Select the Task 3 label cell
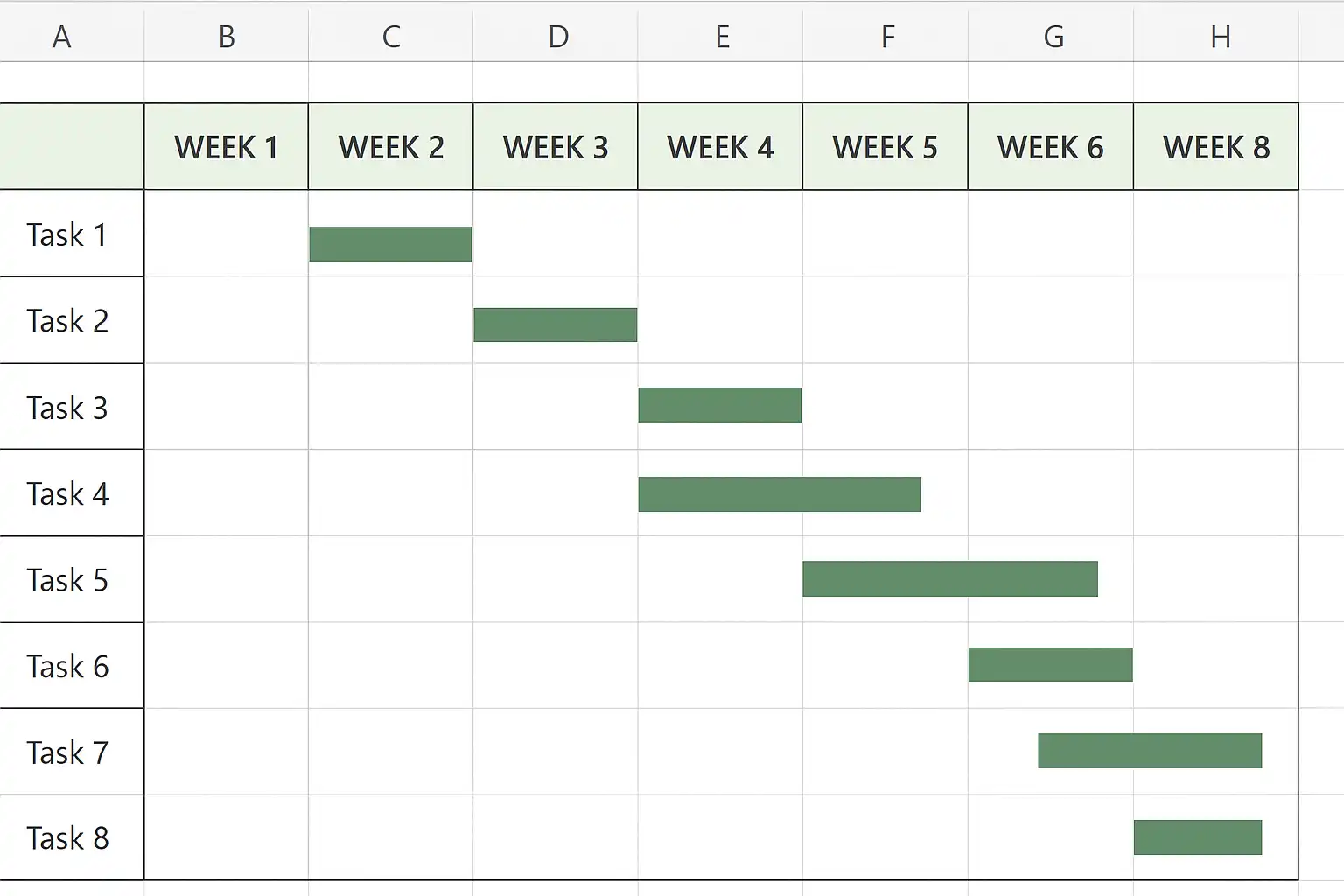The width and height of the screenshot is (1344, 896). click(x=68, y=408)
